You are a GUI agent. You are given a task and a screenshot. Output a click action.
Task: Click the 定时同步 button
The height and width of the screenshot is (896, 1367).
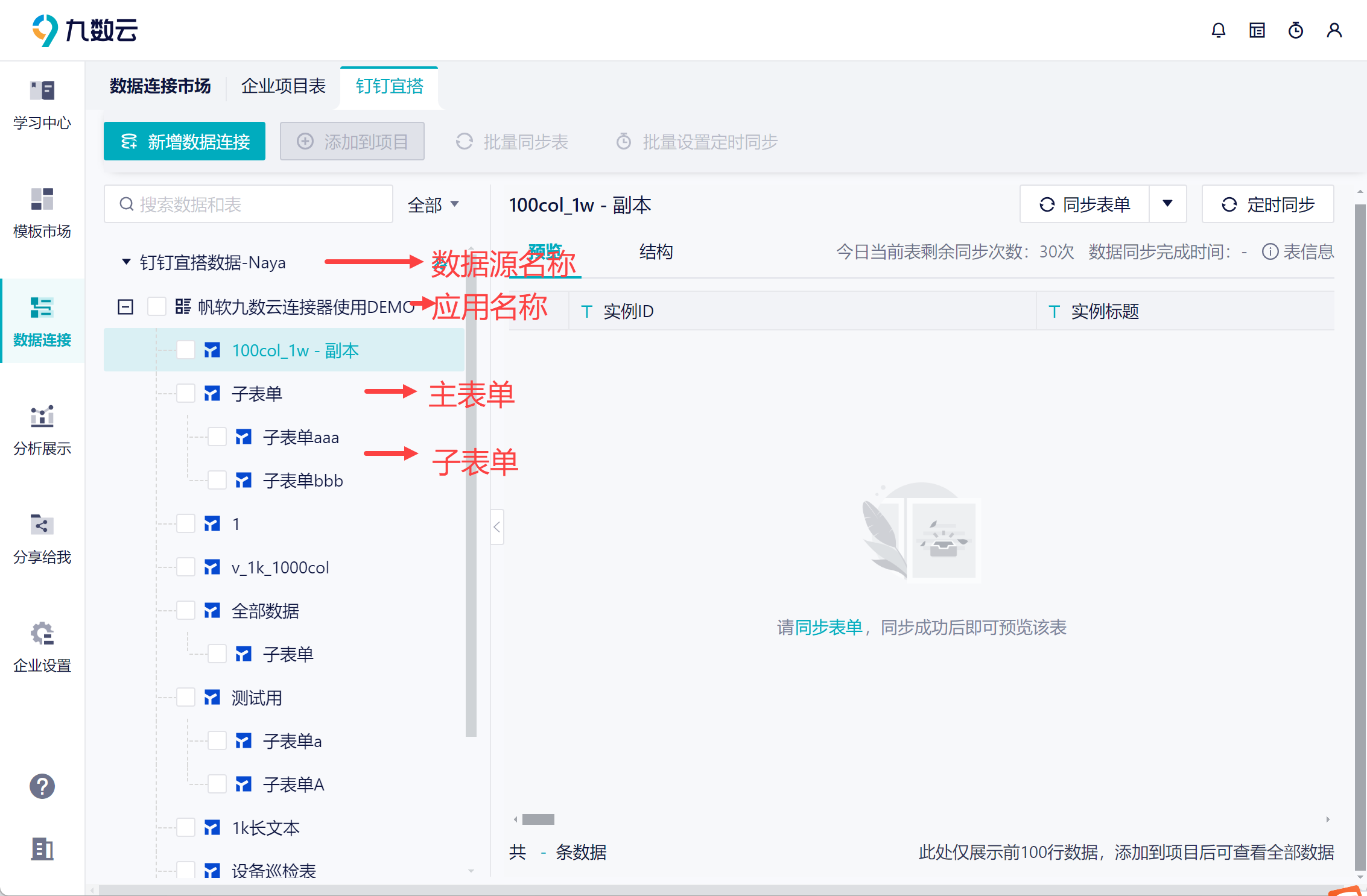1267,204
